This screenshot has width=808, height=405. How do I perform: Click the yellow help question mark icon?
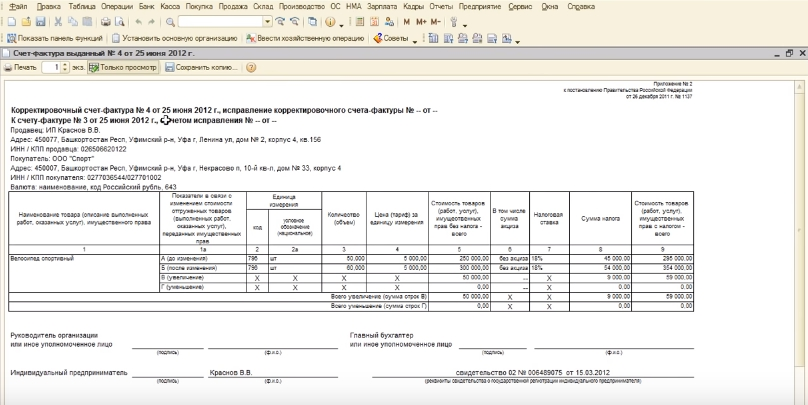point(251,67)
